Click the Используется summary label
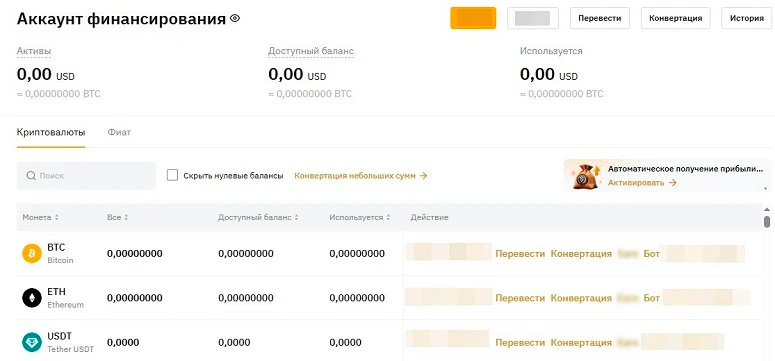 551,51
